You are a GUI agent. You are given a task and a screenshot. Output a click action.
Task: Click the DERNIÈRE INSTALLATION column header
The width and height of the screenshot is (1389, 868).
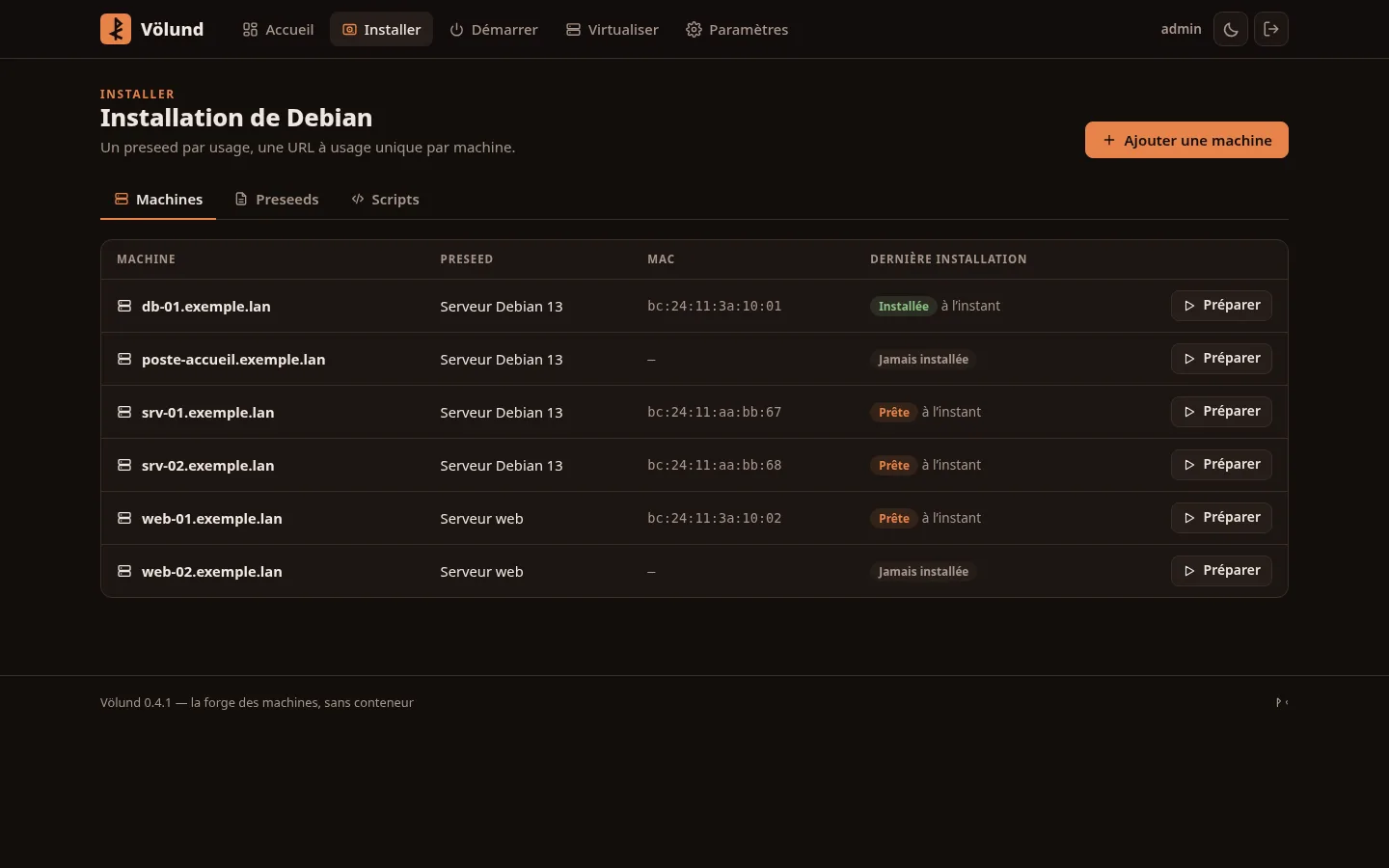[x=948, y=259]
